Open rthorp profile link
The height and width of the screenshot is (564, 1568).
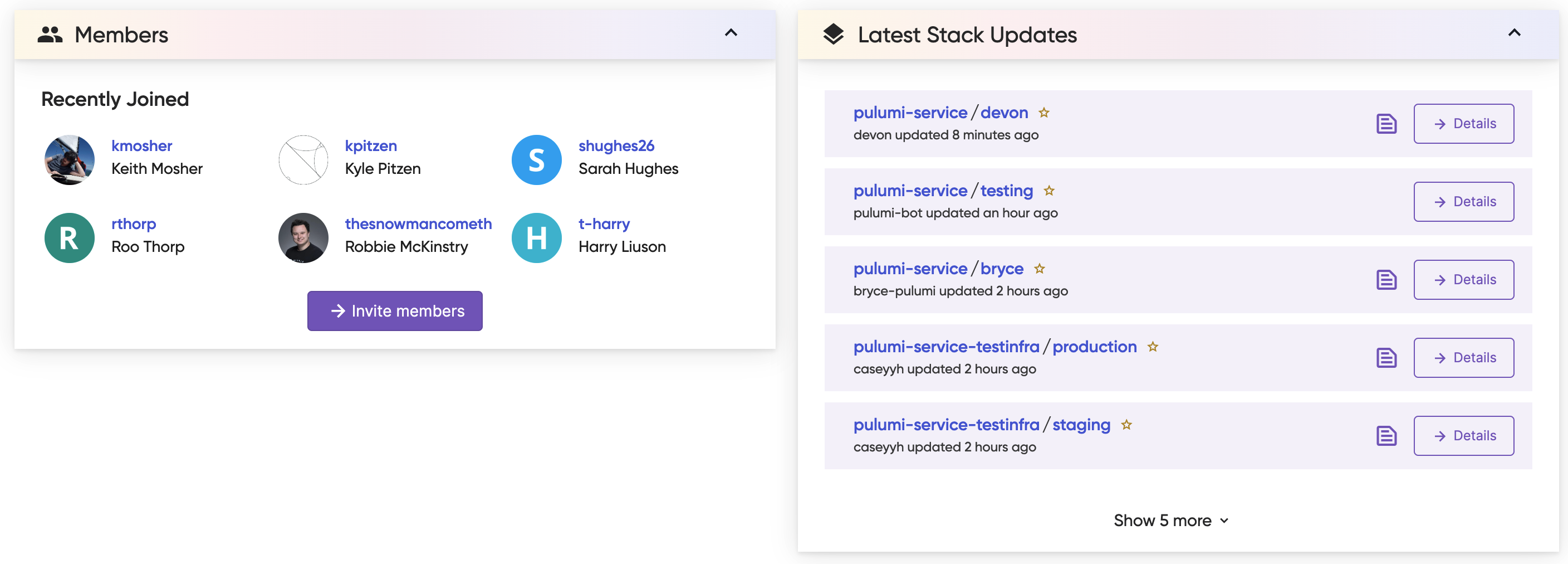[x=134, y=224]
